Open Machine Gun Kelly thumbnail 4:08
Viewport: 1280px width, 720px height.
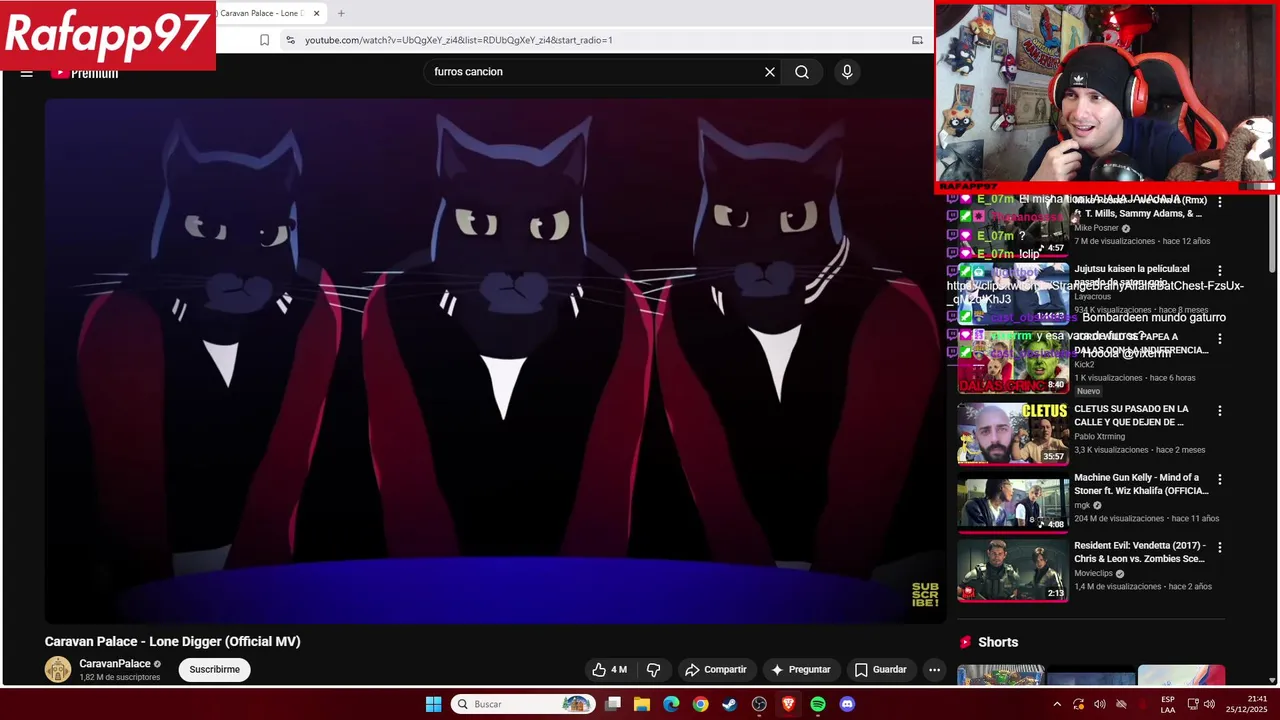1013,503
